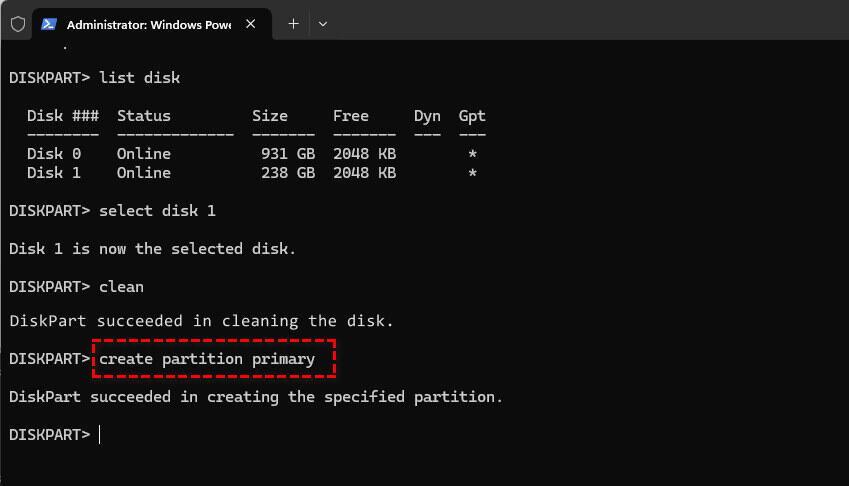
Task: Open a new tab with plus button
Action: click(x=293, y=24)
